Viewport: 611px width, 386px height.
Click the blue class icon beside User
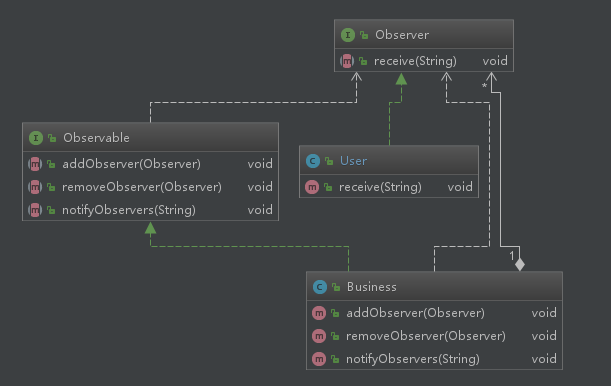[x=313, y=161]
